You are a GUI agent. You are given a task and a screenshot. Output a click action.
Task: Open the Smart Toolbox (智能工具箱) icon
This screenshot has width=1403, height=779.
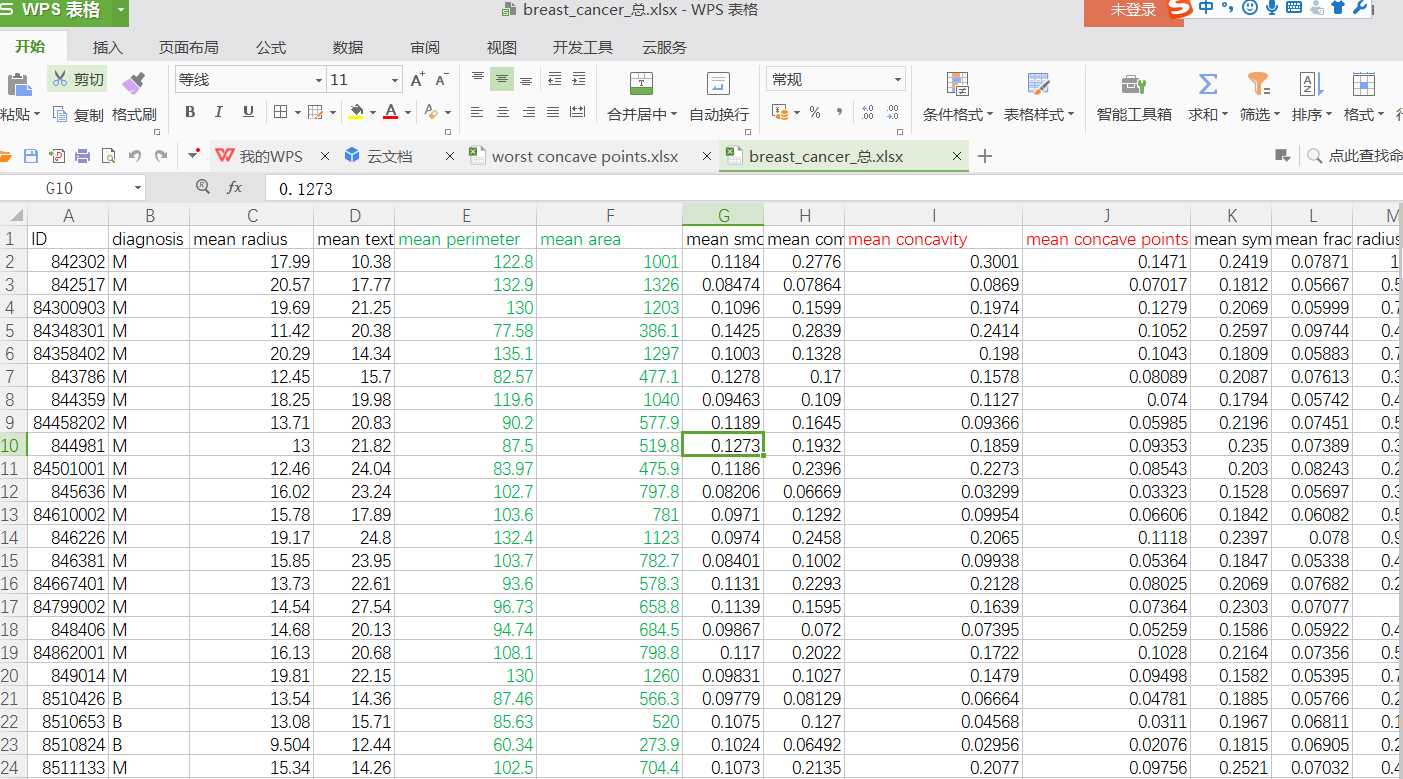point(1134,84)
